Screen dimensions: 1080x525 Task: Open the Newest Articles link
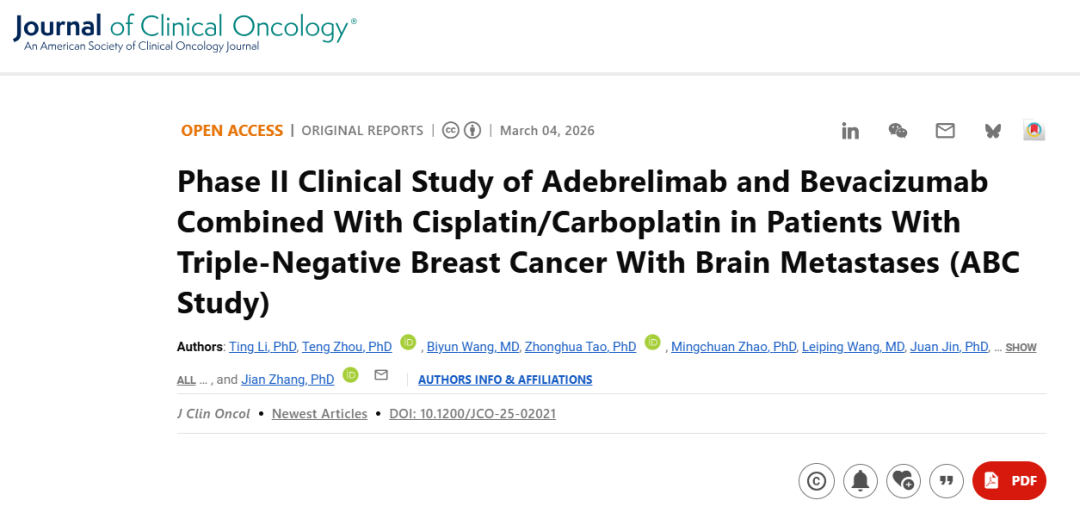coord(319,414)
